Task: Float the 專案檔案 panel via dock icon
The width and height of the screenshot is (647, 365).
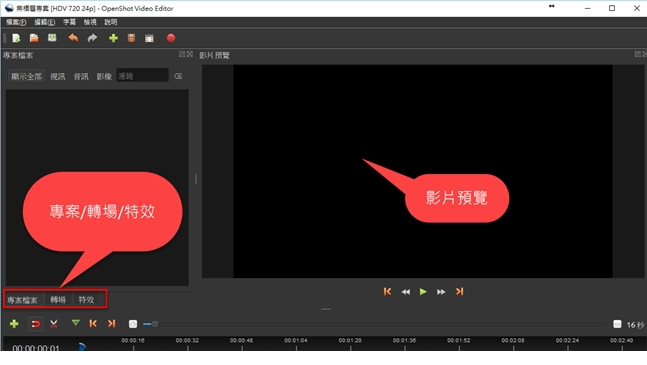Action: (182, 54)
